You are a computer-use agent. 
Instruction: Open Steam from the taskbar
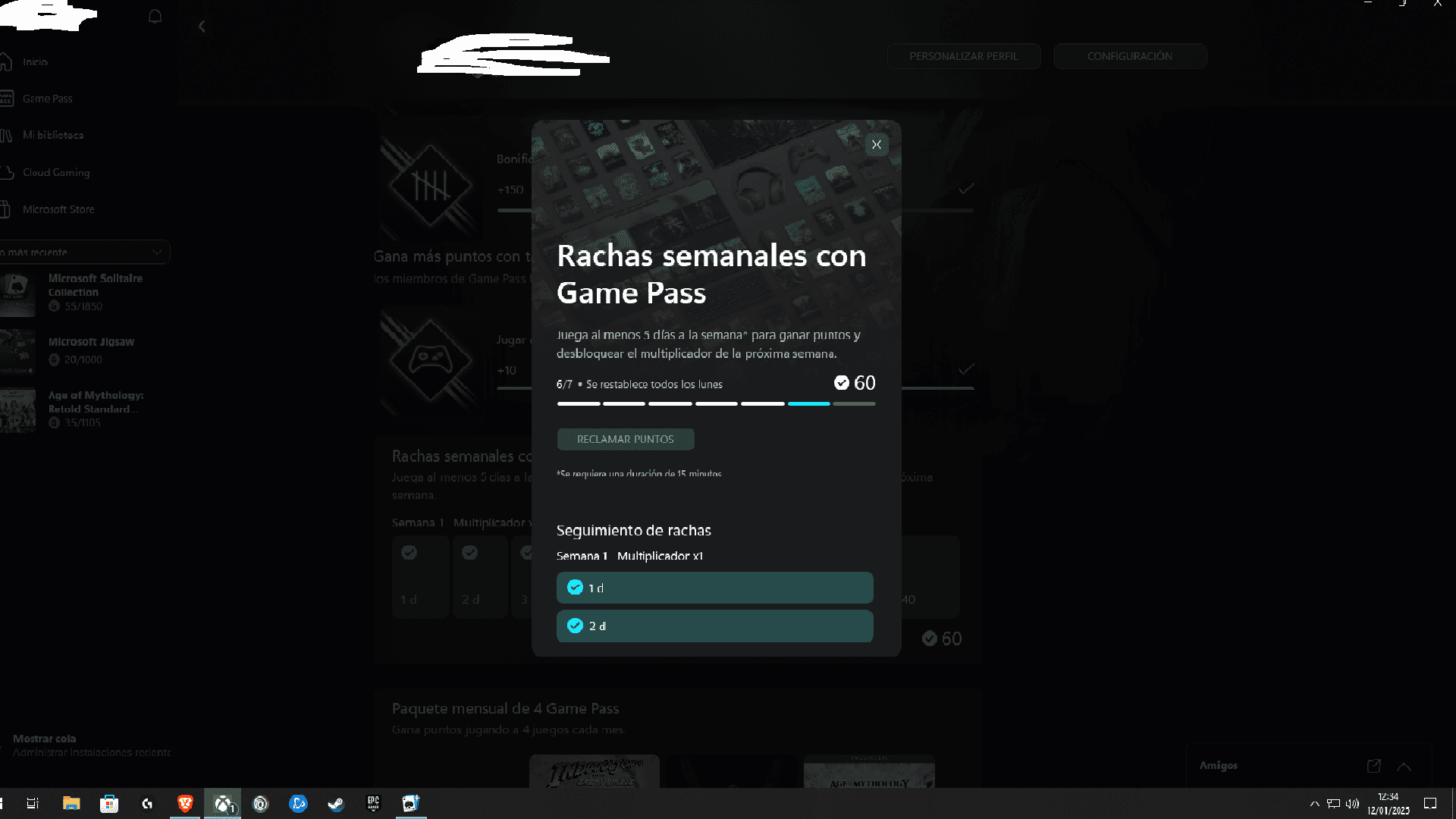click(336, 803)
